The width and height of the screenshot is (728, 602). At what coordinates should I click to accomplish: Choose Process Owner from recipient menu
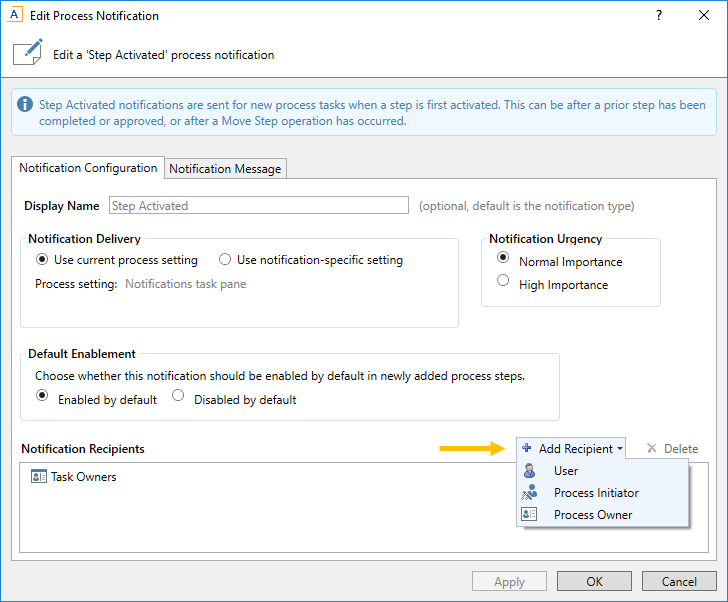(x=592, y=515)
